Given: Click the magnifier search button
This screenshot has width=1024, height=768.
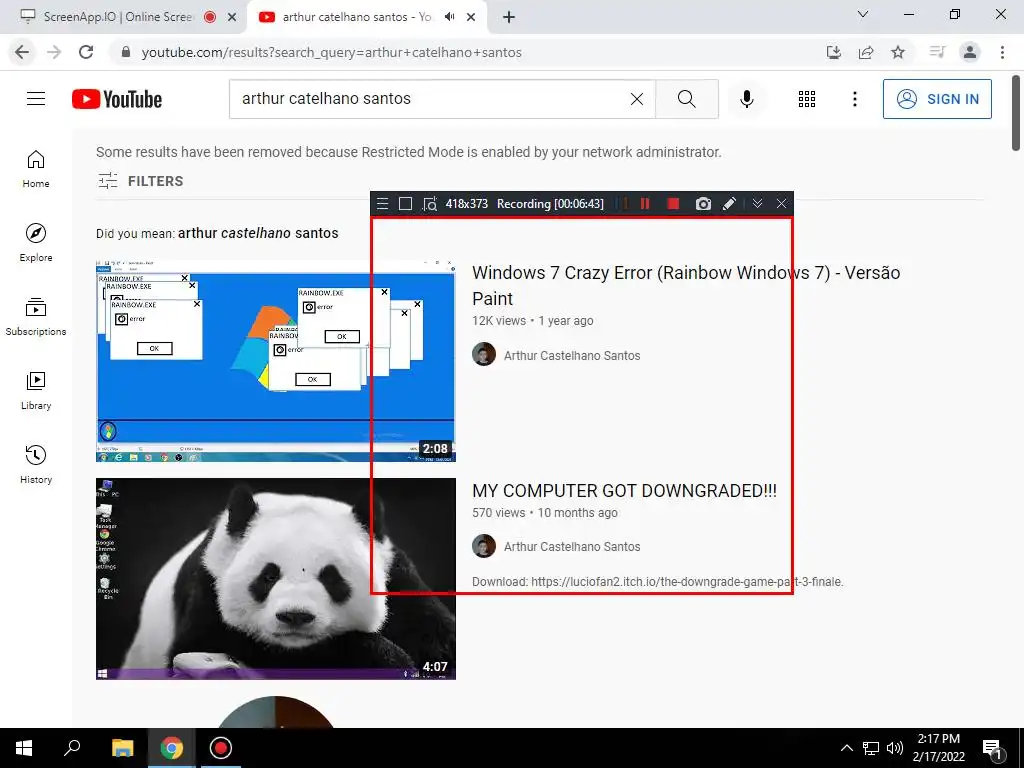Looking at the screenshot, I should pyautogui.click(x=686, y=99).
